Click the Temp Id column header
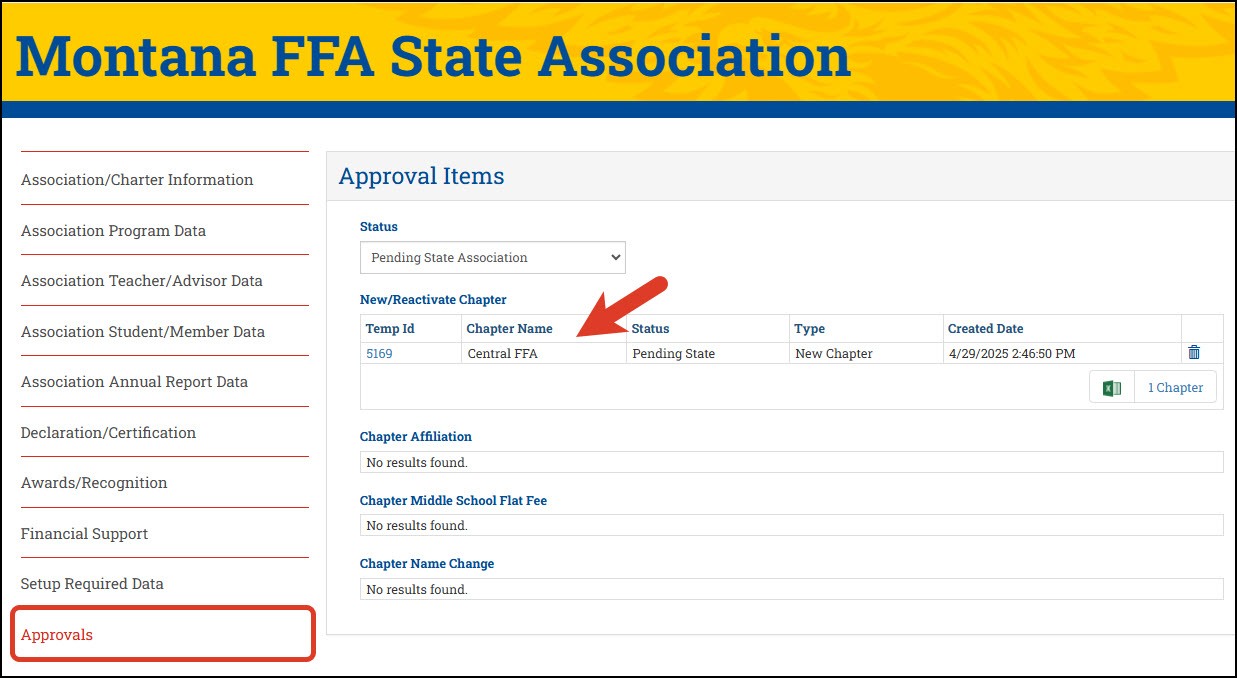The image size is (1237, 678). click(390, 328)
